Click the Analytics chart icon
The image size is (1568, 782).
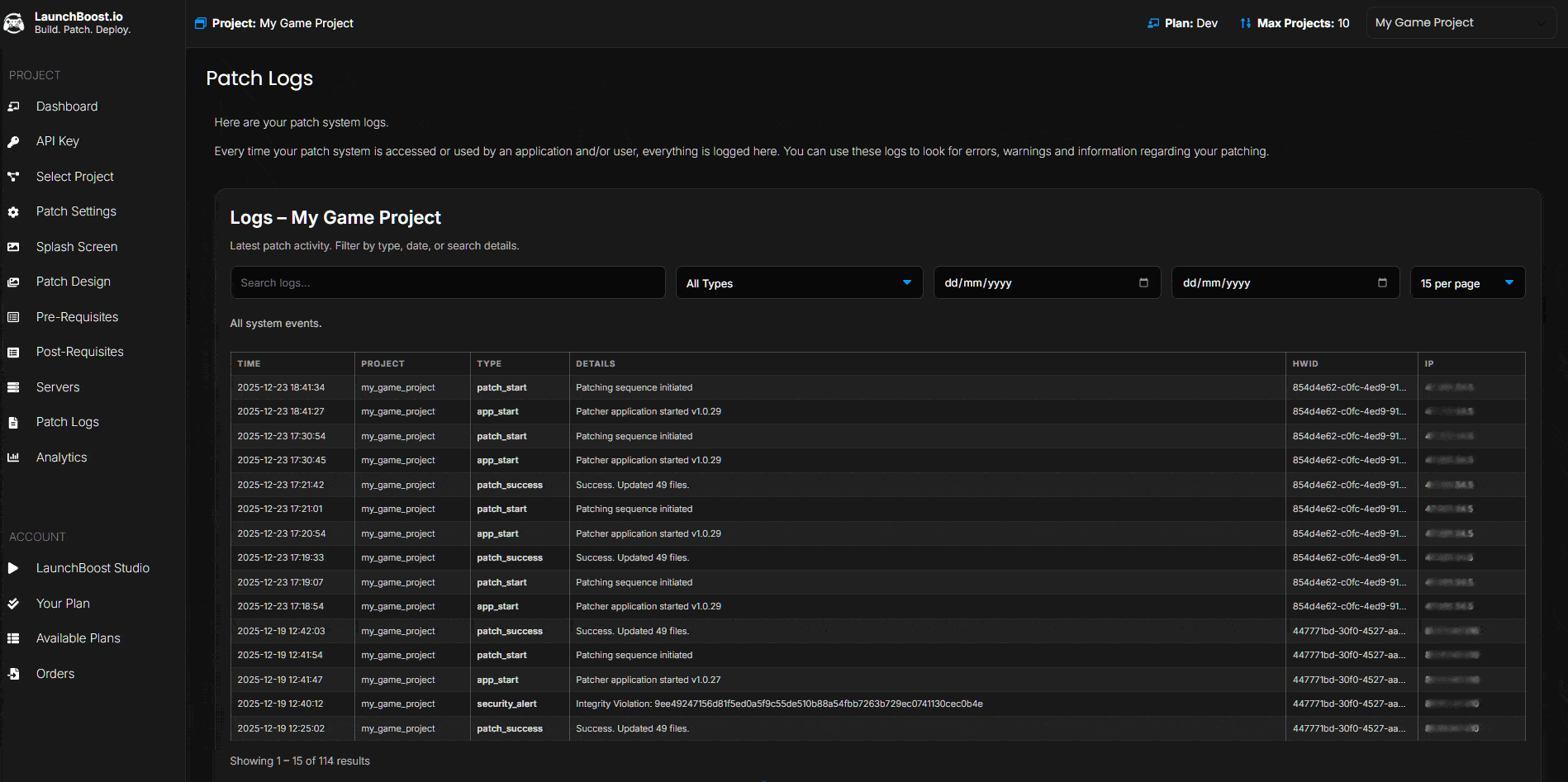point(13,457)
